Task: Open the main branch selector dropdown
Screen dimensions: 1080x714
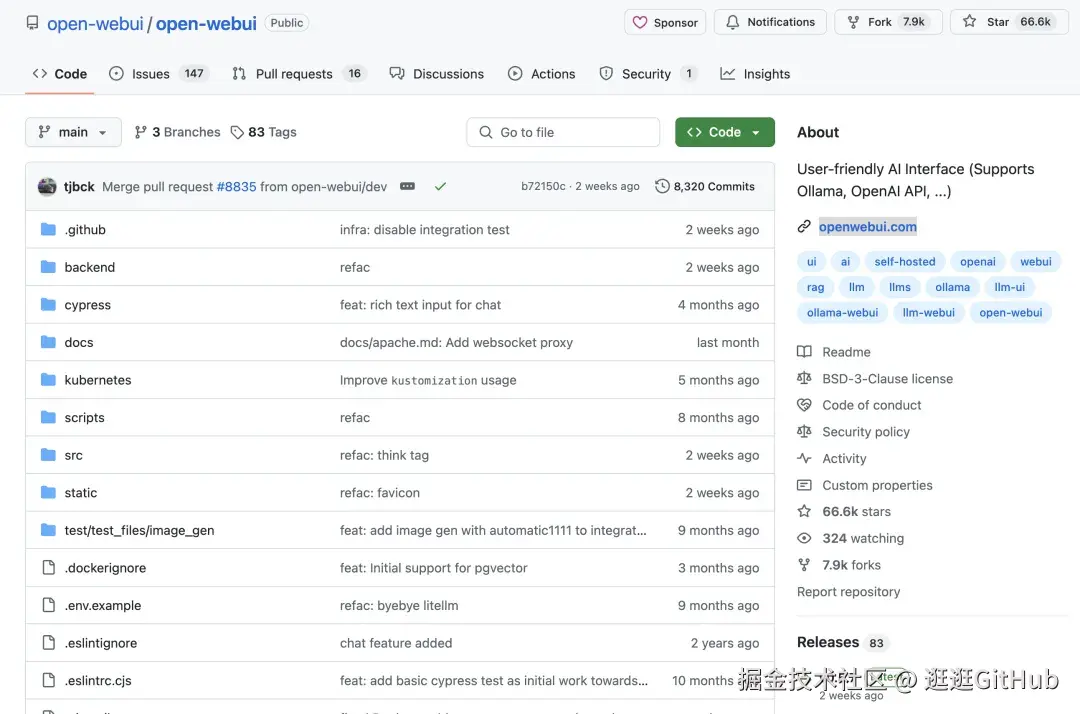Action: pyautogui.click(x=73, y=132)
